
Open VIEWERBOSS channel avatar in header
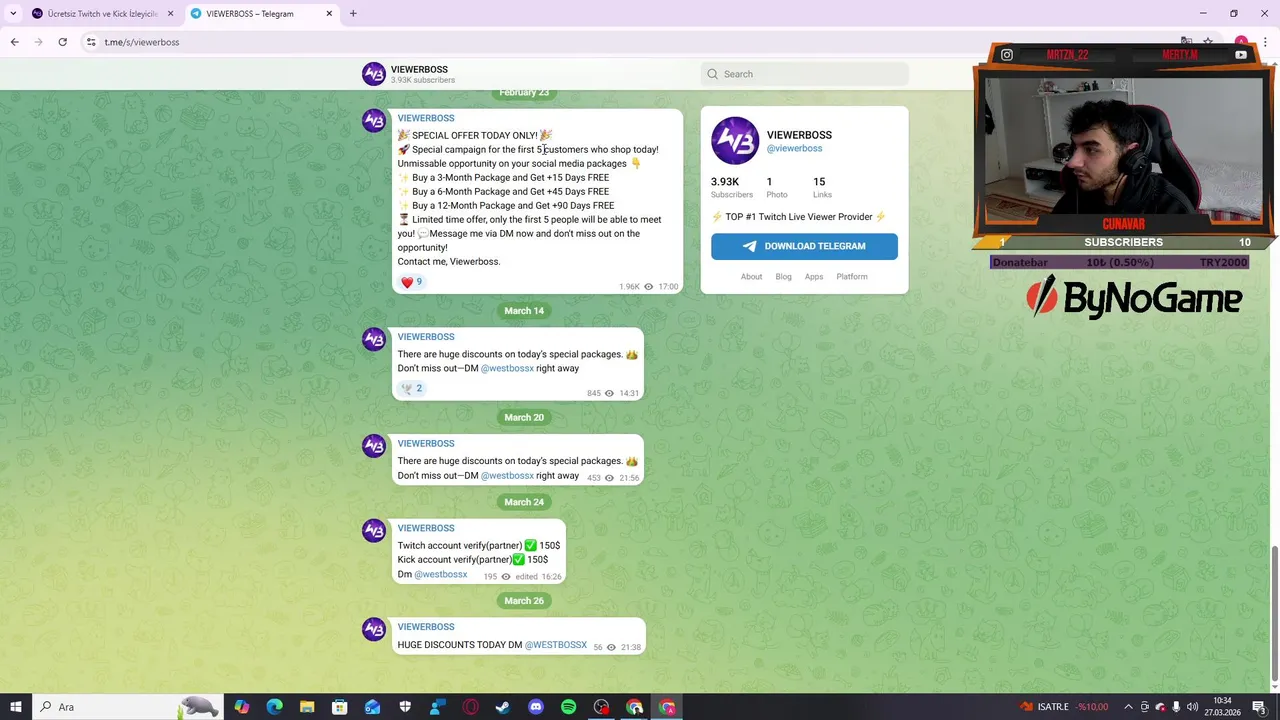374,74
